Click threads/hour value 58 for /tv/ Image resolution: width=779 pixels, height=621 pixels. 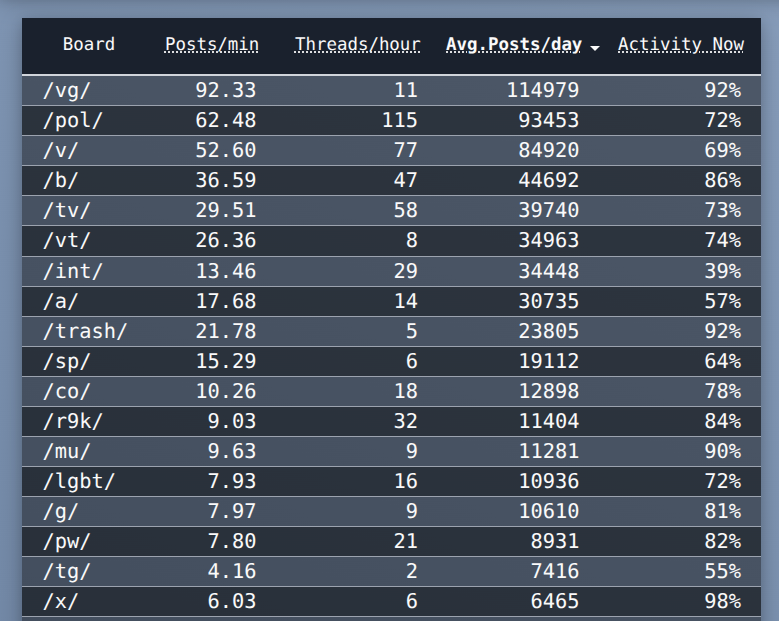point(406,210)
